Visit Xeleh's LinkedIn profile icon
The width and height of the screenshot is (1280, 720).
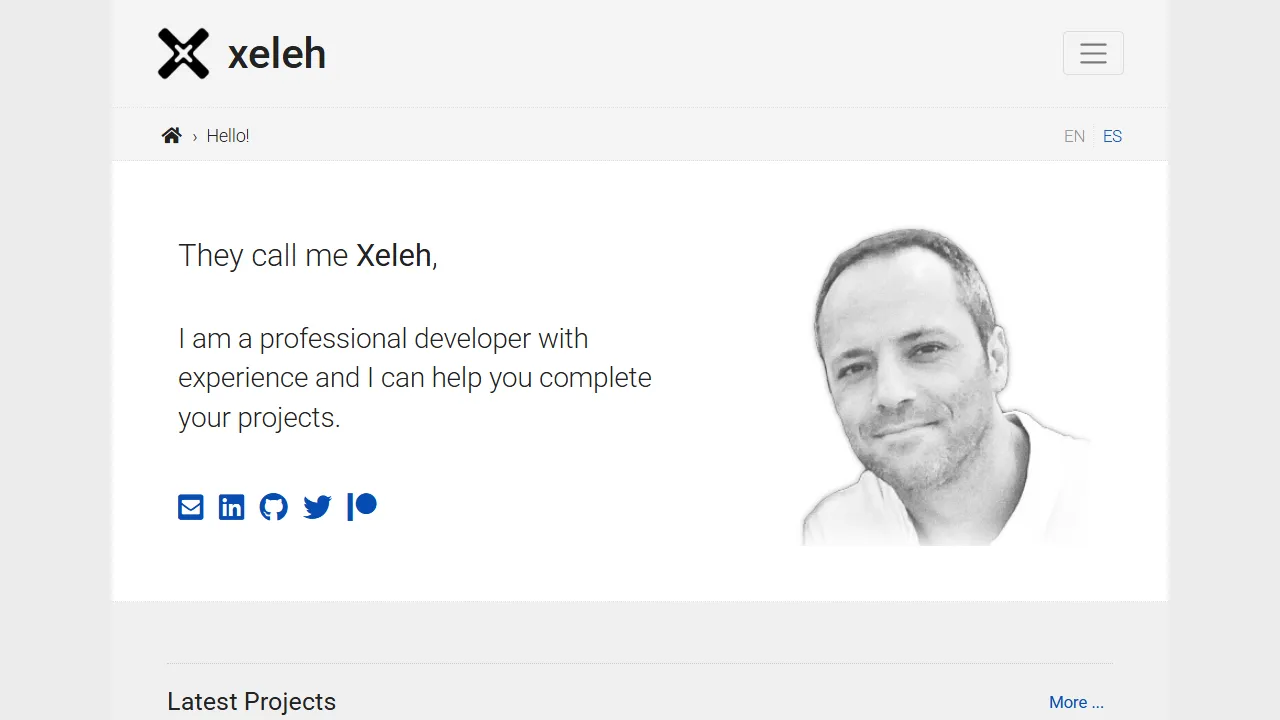(x=231, y=507)
